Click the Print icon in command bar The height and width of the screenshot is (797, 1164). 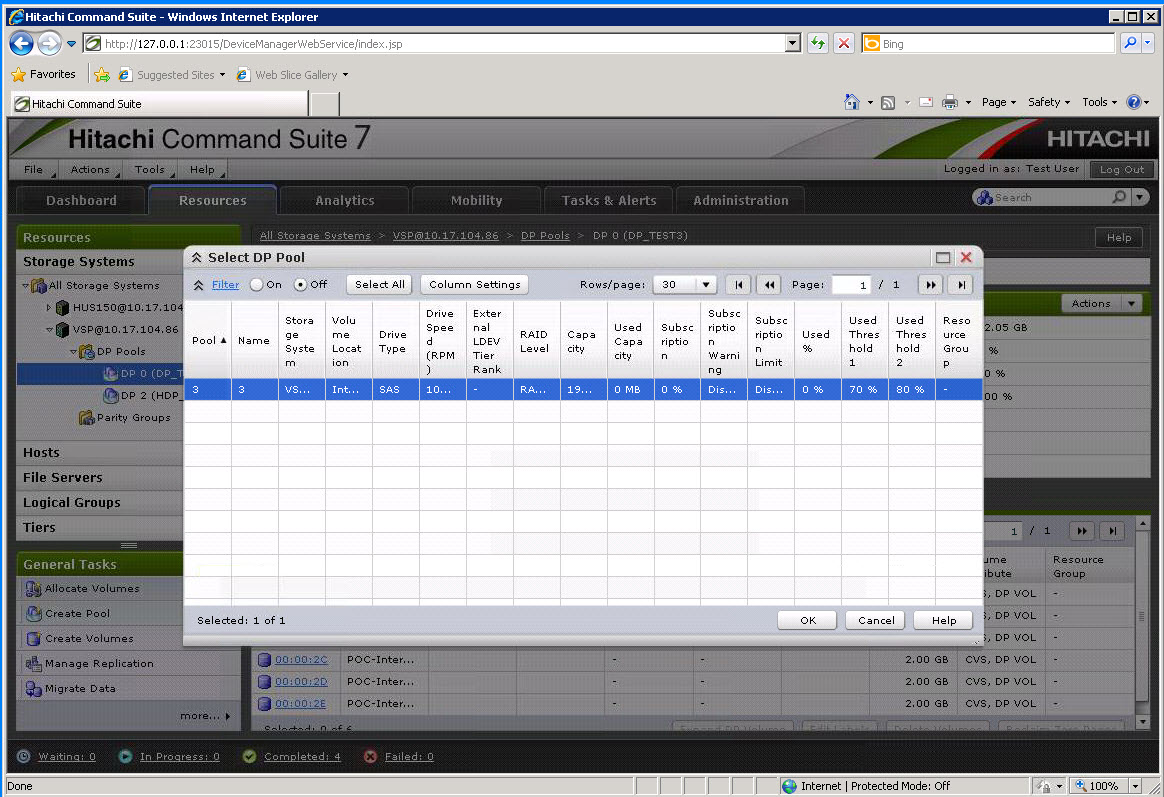click(949, 102)
